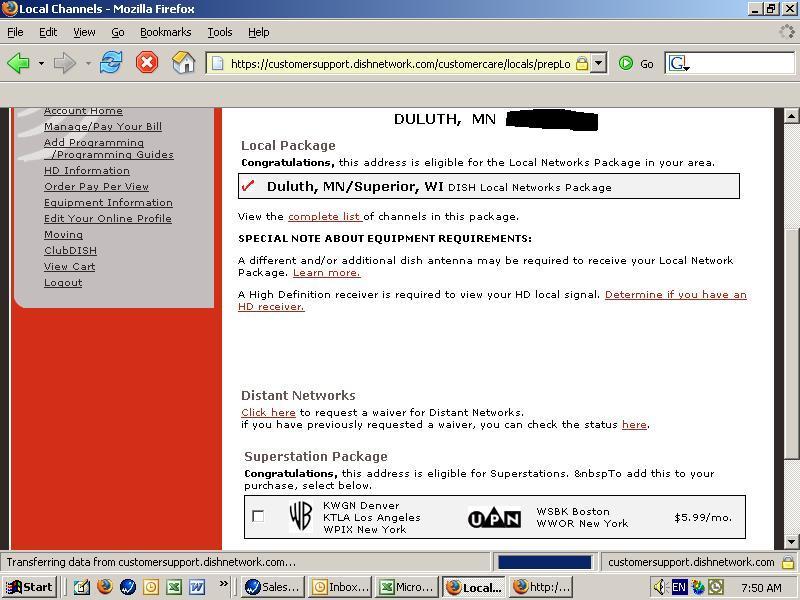Image resolution: width=800 pixels, height=600 pixels.
Task: Click the grey-green clock-faced tray icon
Action: (x=716, y=587)
